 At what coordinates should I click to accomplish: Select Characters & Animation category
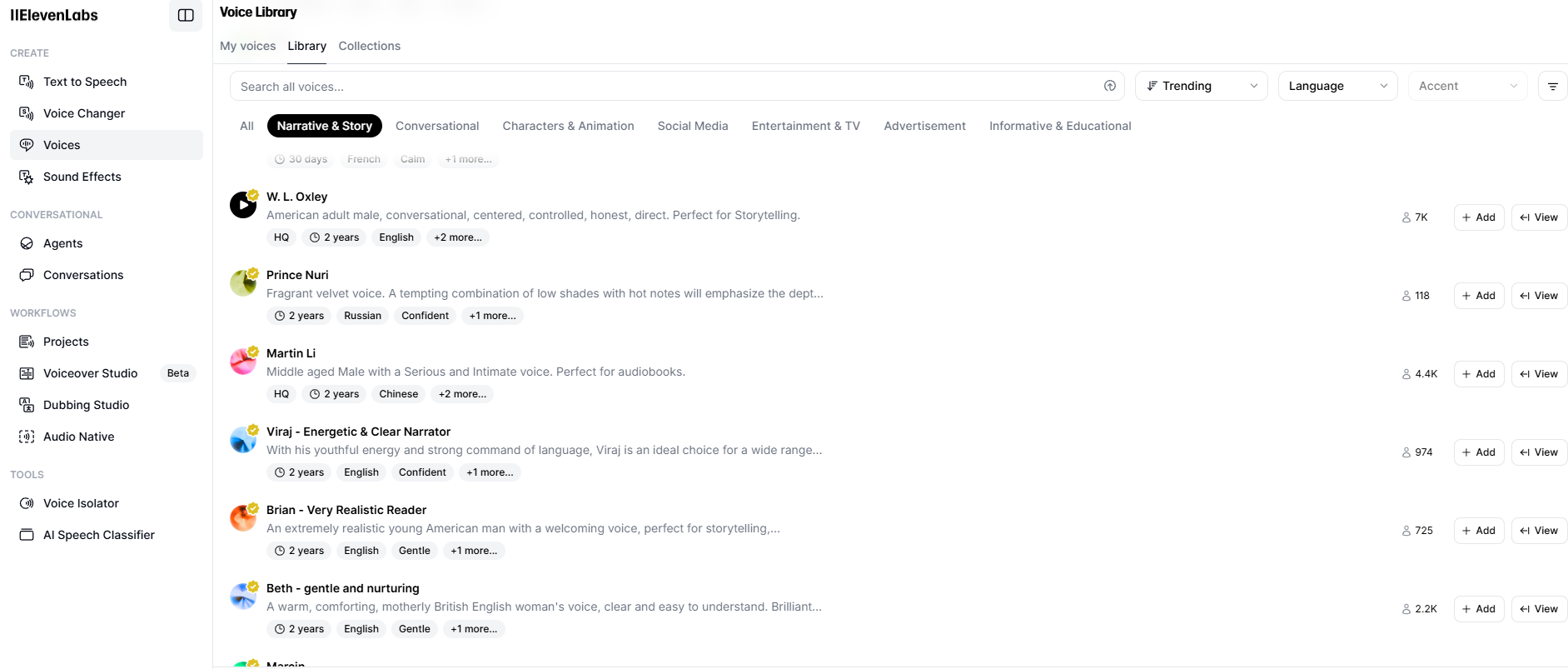pos(569,126)
